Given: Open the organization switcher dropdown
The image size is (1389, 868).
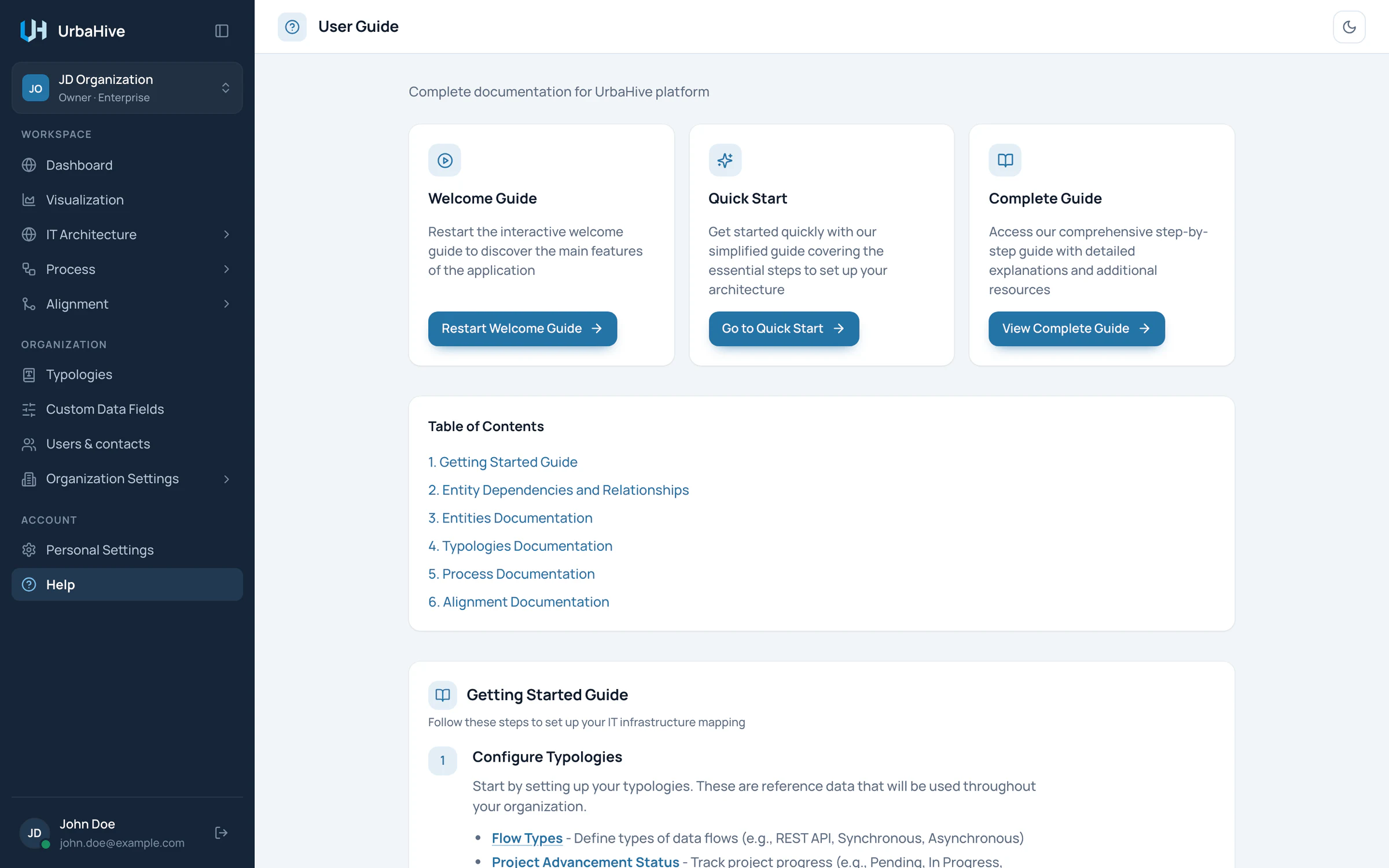Looking at the screenshot, I should tap(127, 88).
